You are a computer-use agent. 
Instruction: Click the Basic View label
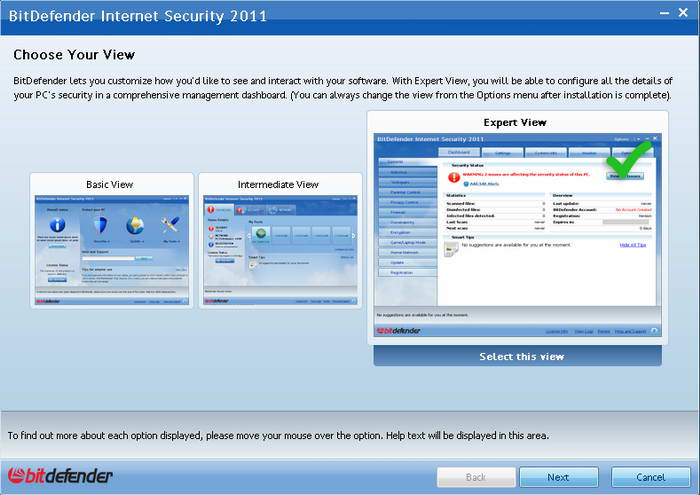click(109, 184)
